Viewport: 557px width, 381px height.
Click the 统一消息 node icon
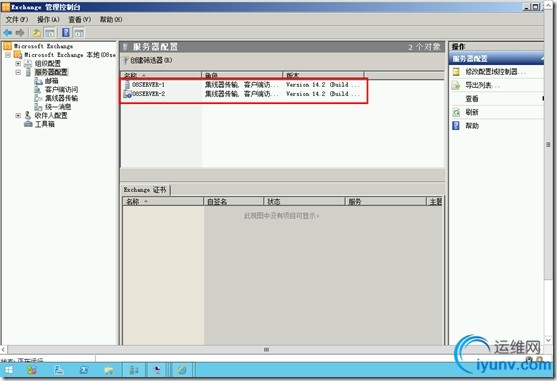point(38,107)
